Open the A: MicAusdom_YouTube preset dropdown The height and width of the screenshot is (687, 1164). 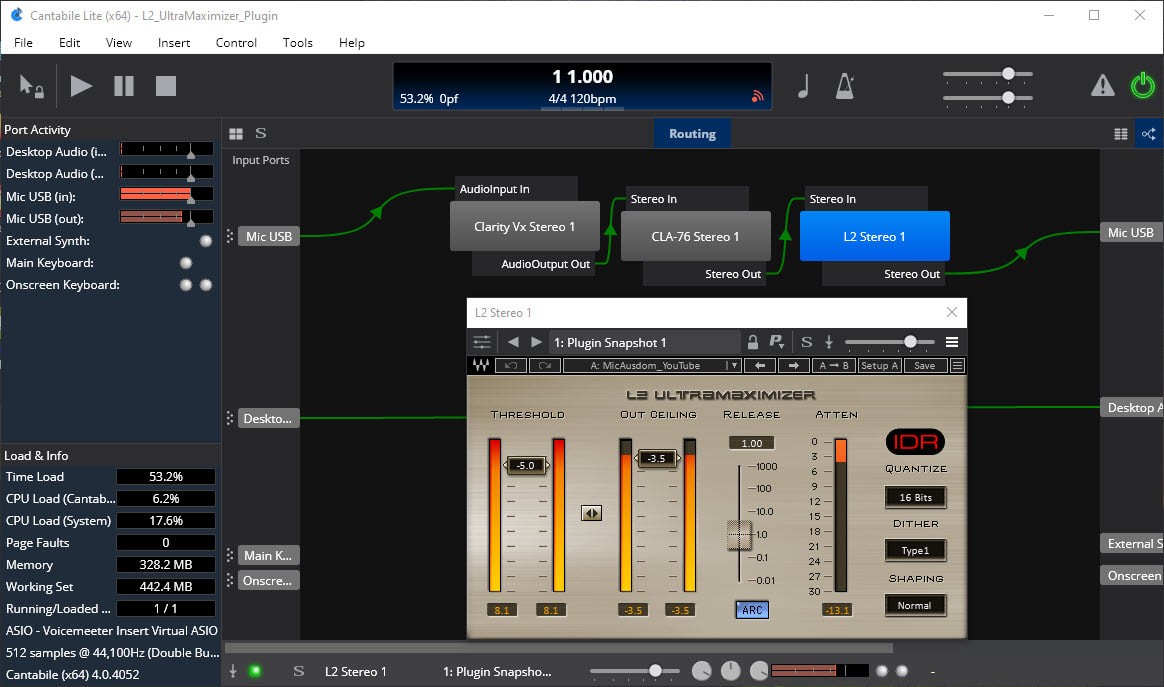[653, 365]
